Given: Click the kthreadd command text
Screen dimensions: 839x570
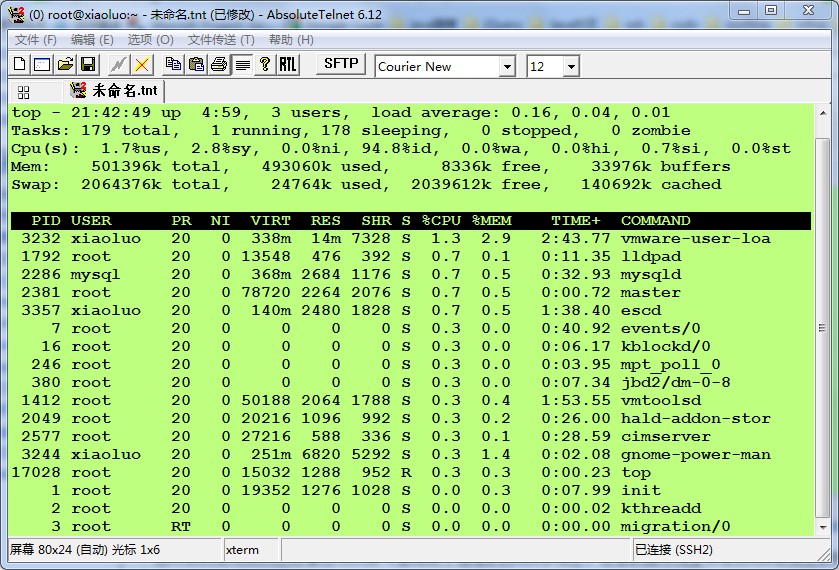Looking at the screenshot, I should coord(661,508).
